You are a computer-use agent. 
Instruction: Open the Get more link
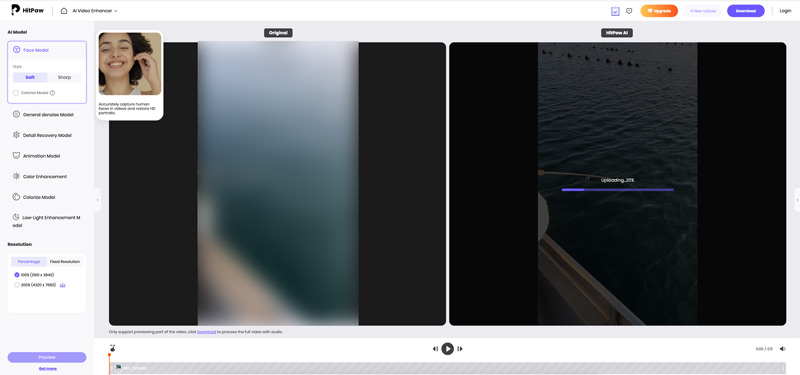pos(48,368)
